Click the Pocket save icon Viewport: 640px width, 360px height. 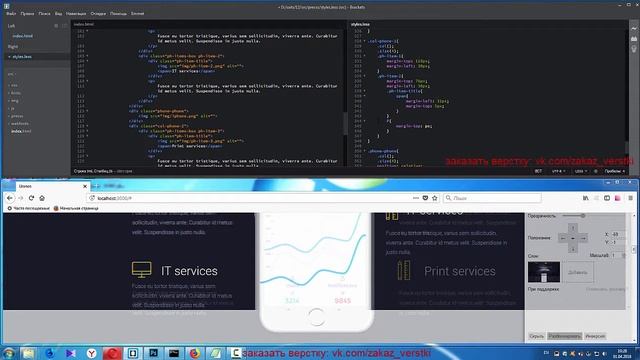pos(425,198)
